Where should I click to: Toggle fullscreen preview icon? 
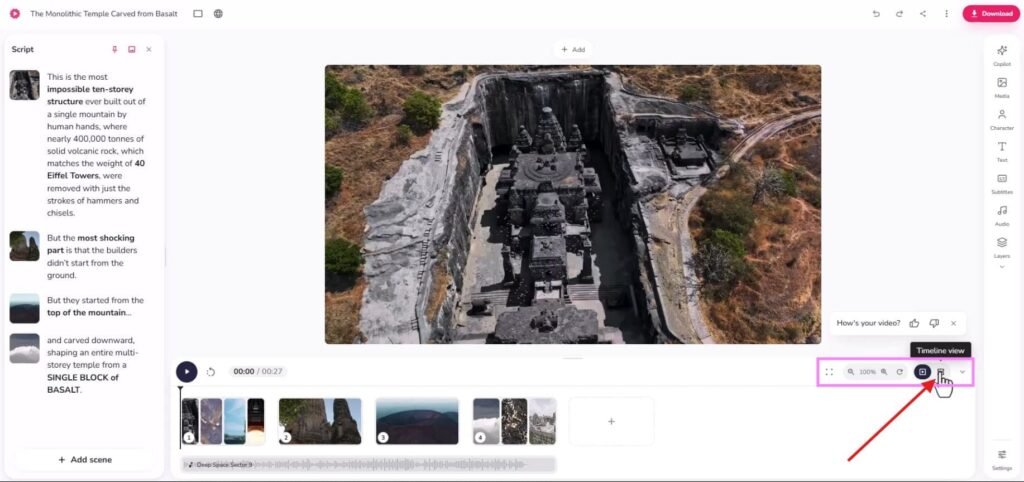click(x=829, y=372)
